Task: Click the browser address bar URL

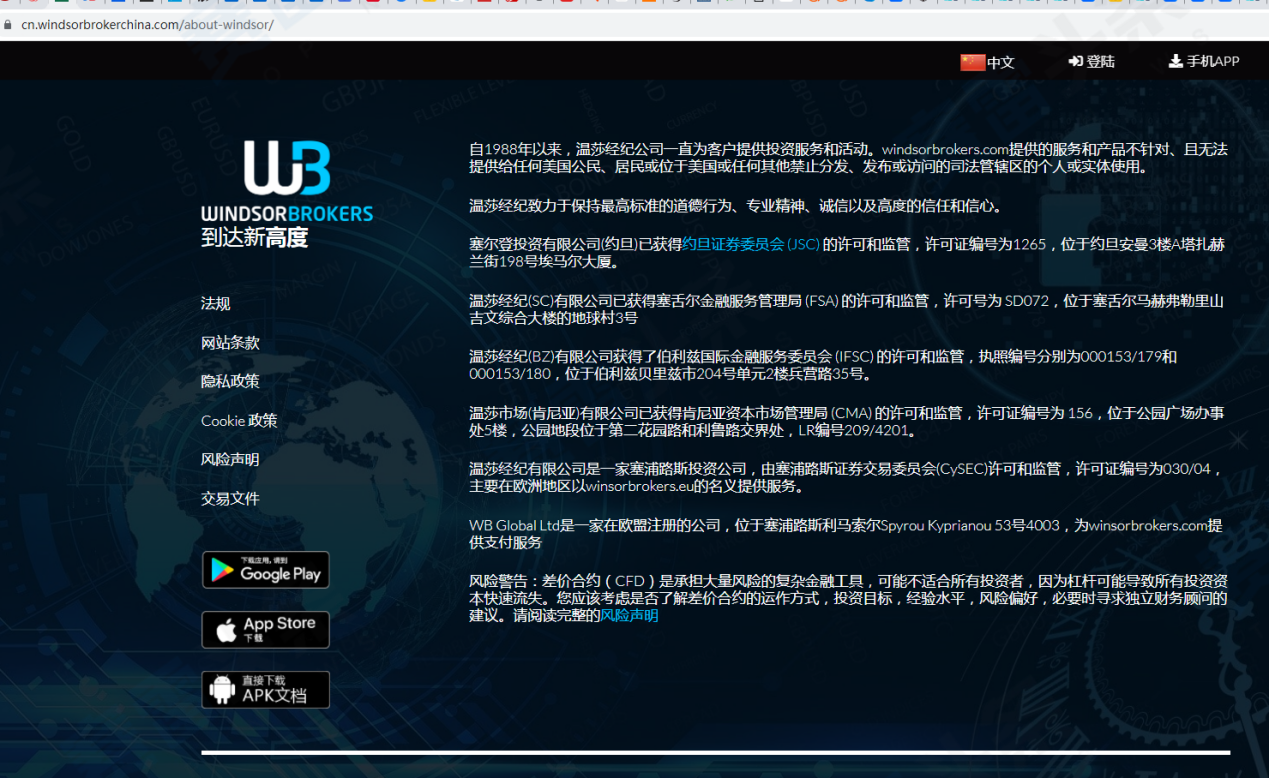Action: (x=147, y=24)
